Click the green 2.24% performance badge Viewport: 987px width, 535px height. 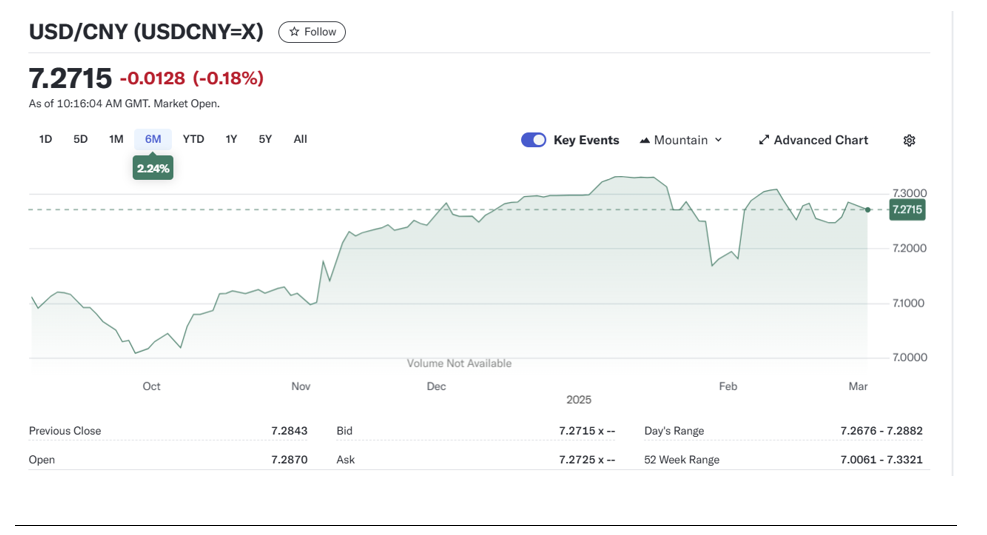[x=153, y=169]
